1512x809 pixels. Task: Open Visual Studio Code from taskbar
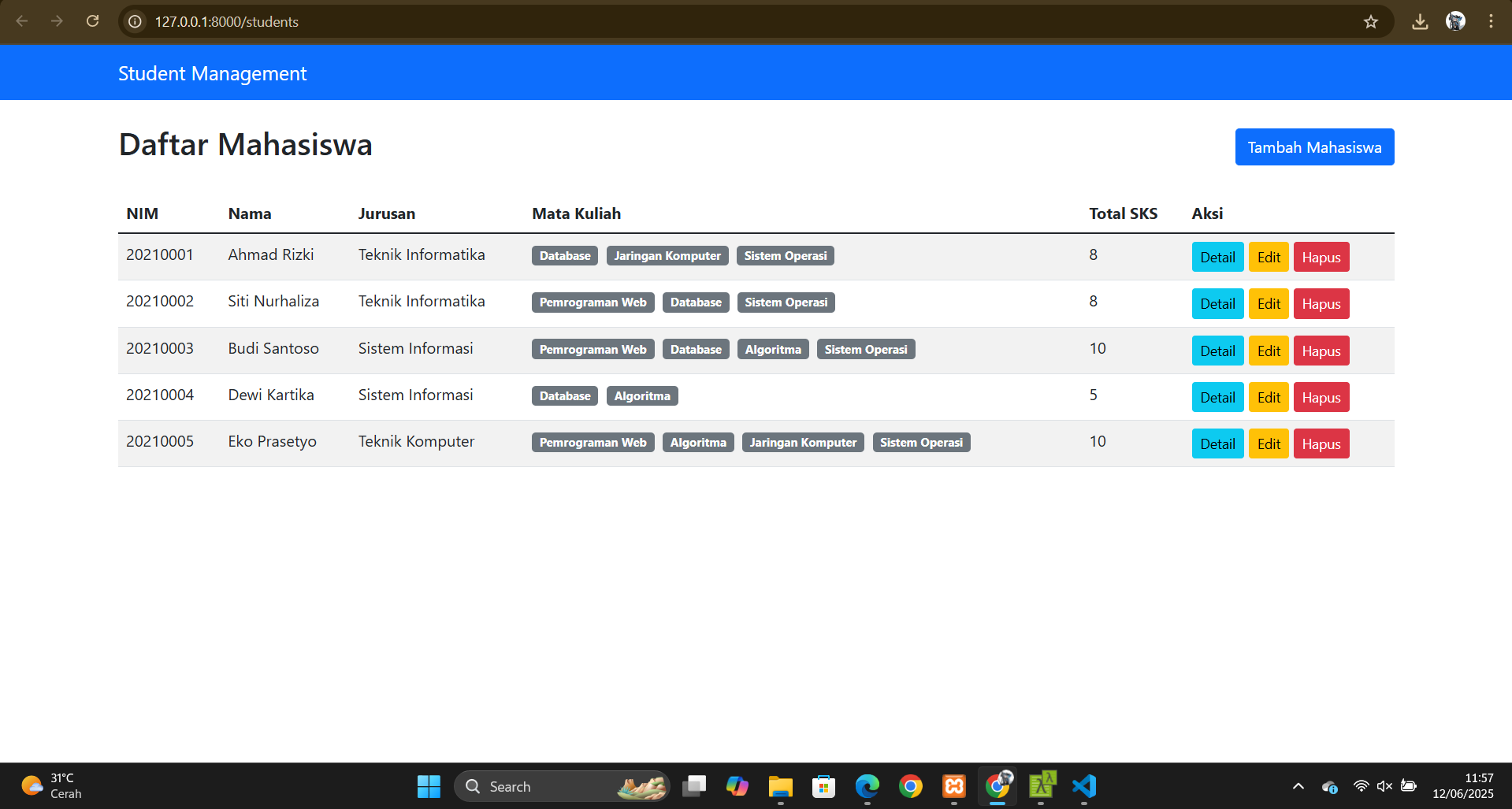pos(1084,786)
